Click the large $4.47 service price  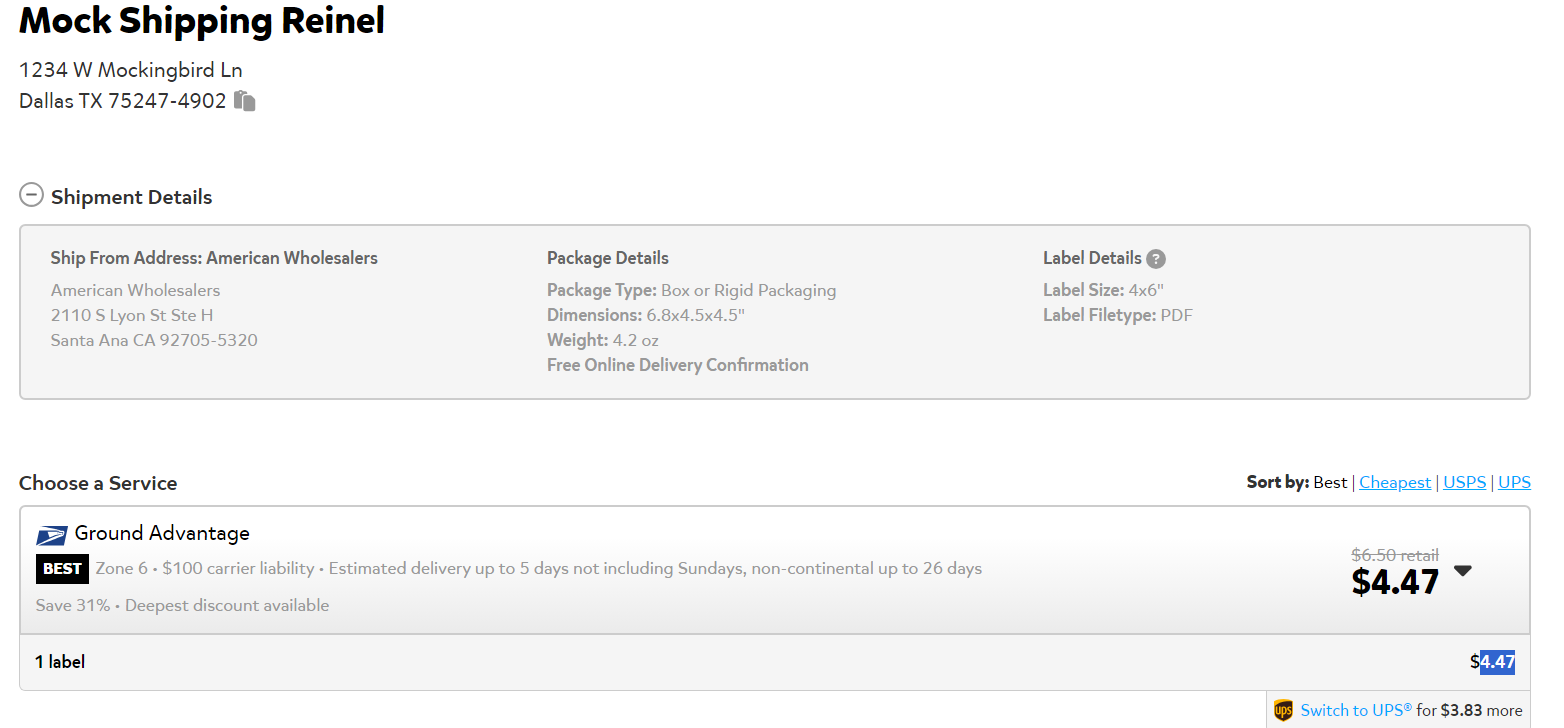1395,581
